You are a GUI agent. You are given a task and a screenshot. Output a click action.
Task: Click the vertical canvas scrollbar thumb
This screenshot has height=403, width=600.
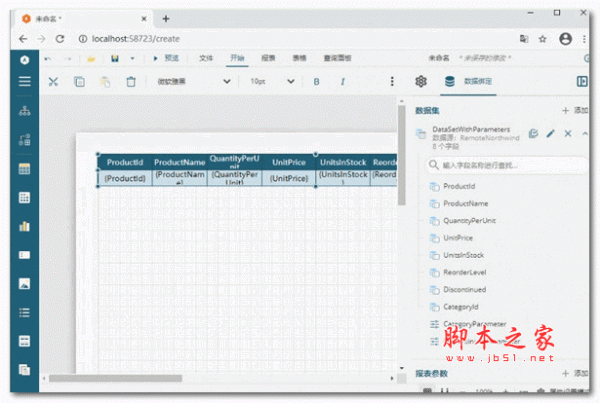[401, 155]
